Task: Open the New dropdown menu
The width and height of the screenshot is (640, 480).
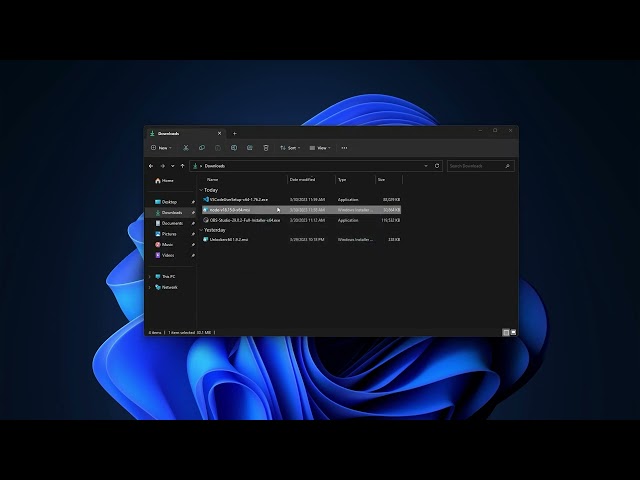Action: 161,148
